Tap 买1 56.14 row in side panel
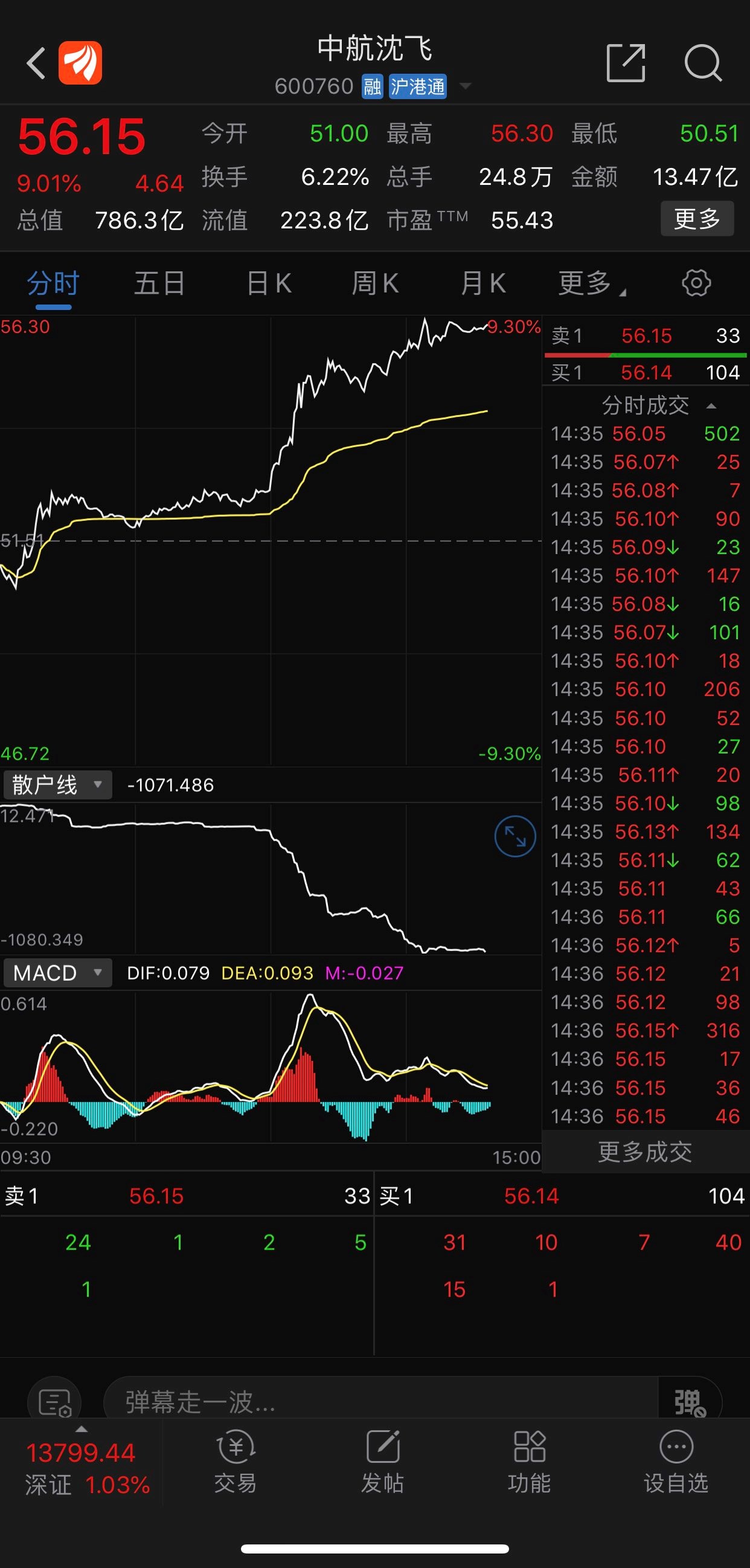This screenshot has width=750, height=1568. coord(646,372)
